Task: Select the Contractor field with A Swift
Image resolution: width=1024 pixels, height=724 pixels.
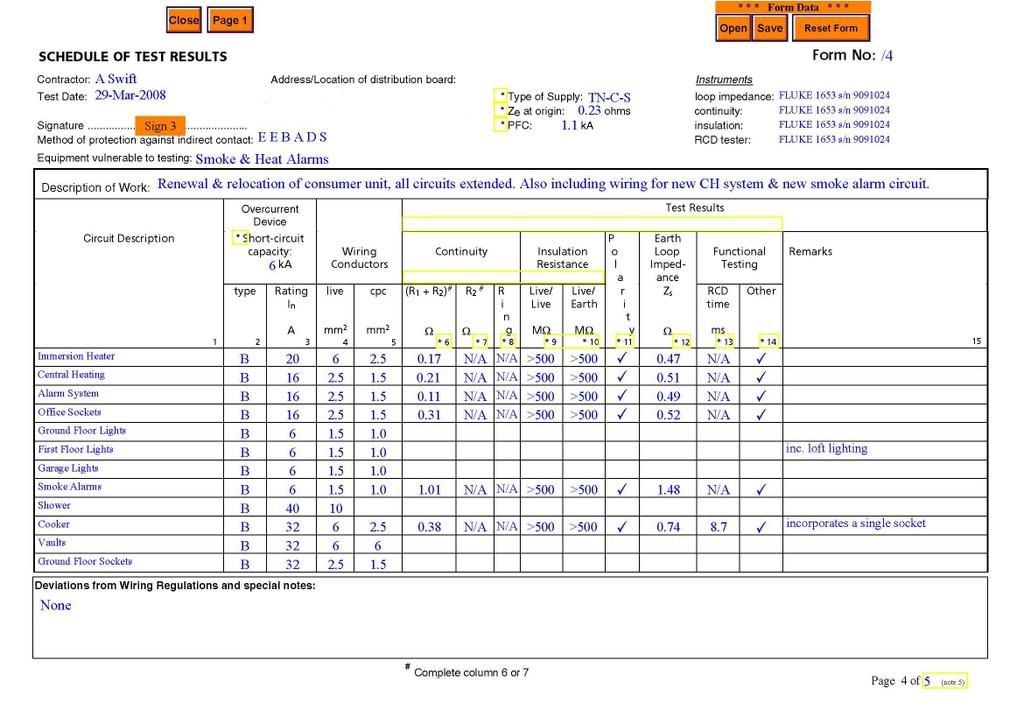Action: pyautogui.click(x=116, y=79)
